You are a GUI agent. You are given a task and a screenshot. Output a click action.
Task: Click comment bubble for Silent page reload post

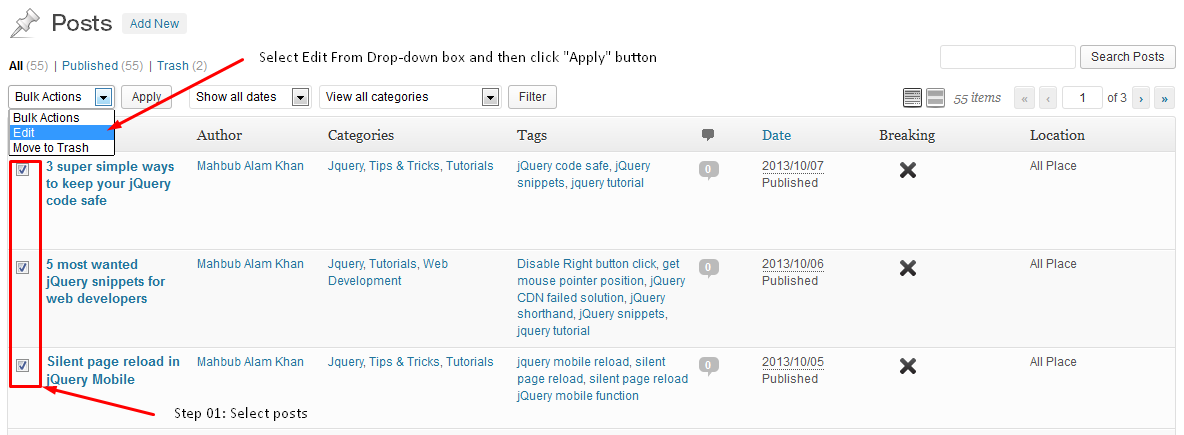click(708, 366)
